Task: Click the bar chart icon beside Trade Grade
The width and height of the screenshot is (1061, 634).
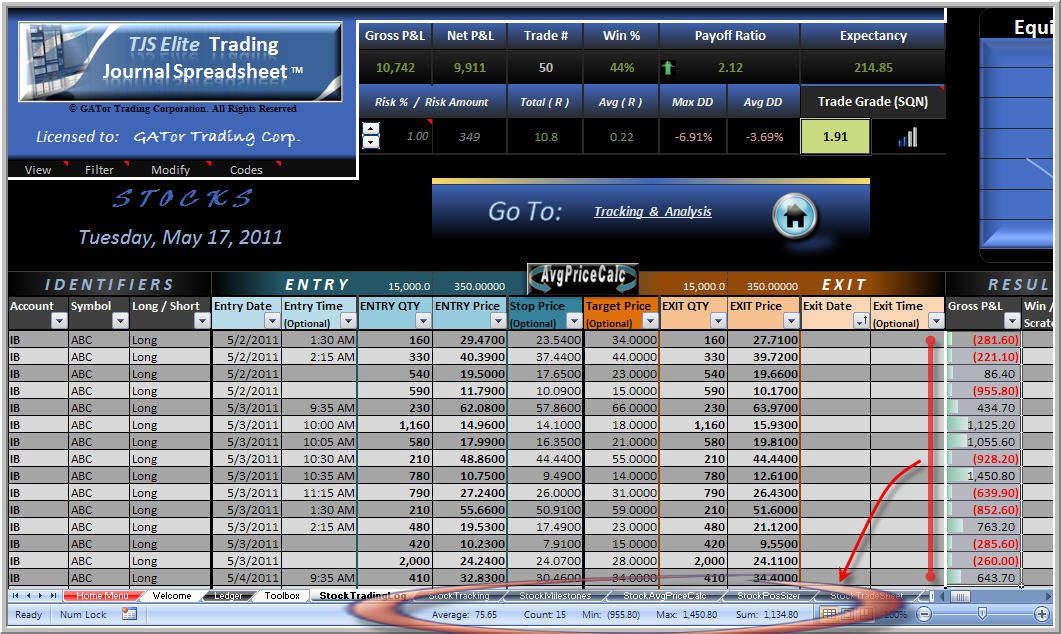Action: click(x=906, y=136)
